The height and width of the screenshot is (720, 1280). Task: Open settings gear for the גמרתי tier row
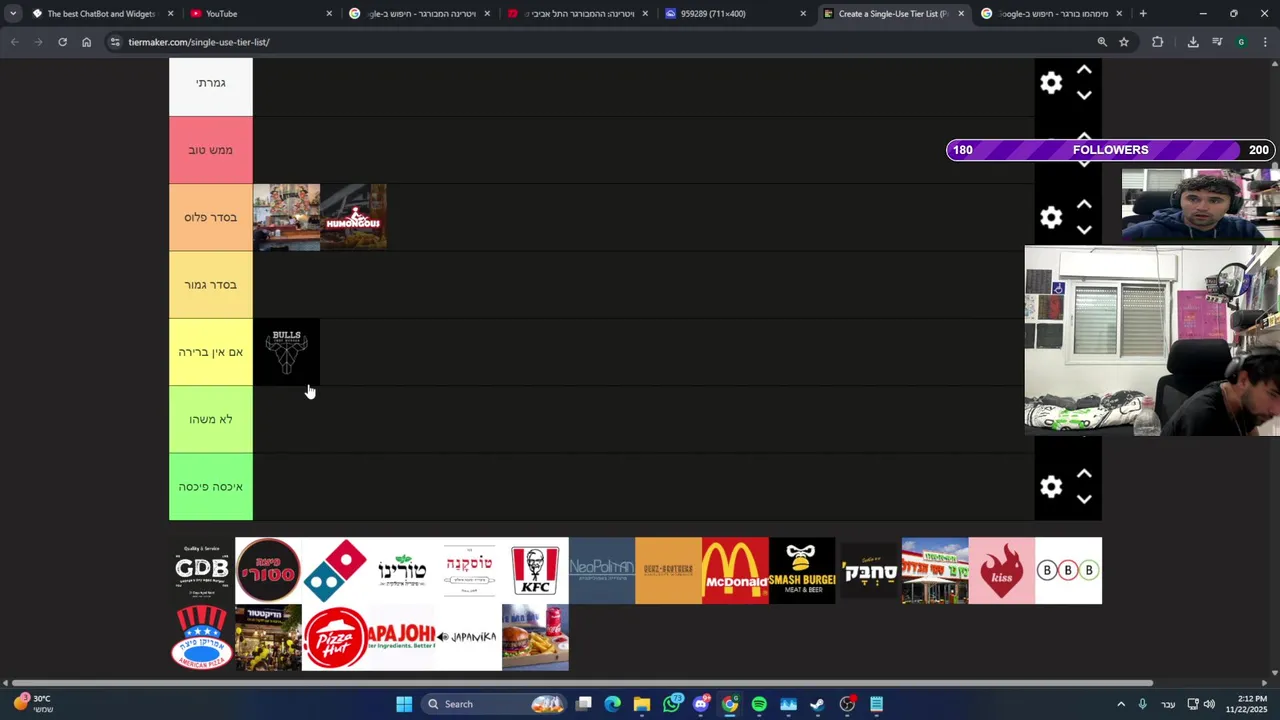tap(1051, 83)
